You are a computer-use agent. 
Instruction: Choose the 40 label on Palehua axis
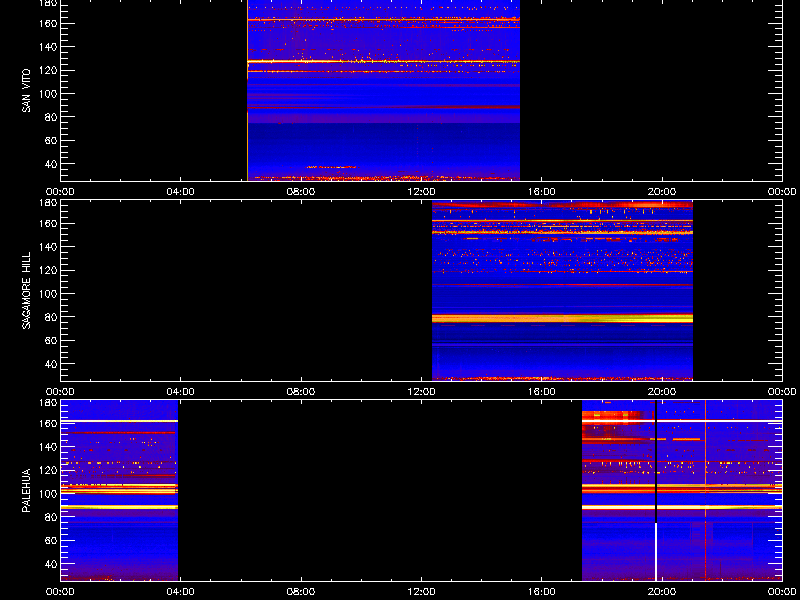53,564
